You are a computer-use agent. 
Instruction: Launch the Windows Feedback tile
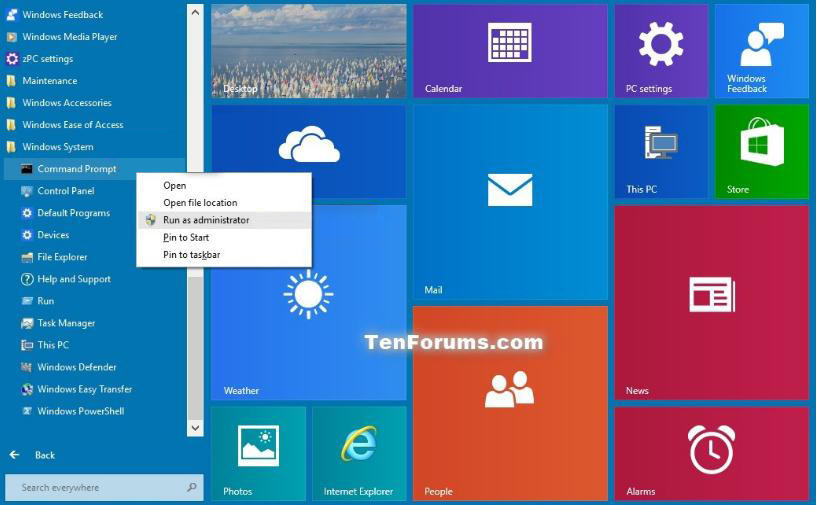coord(761,51)
